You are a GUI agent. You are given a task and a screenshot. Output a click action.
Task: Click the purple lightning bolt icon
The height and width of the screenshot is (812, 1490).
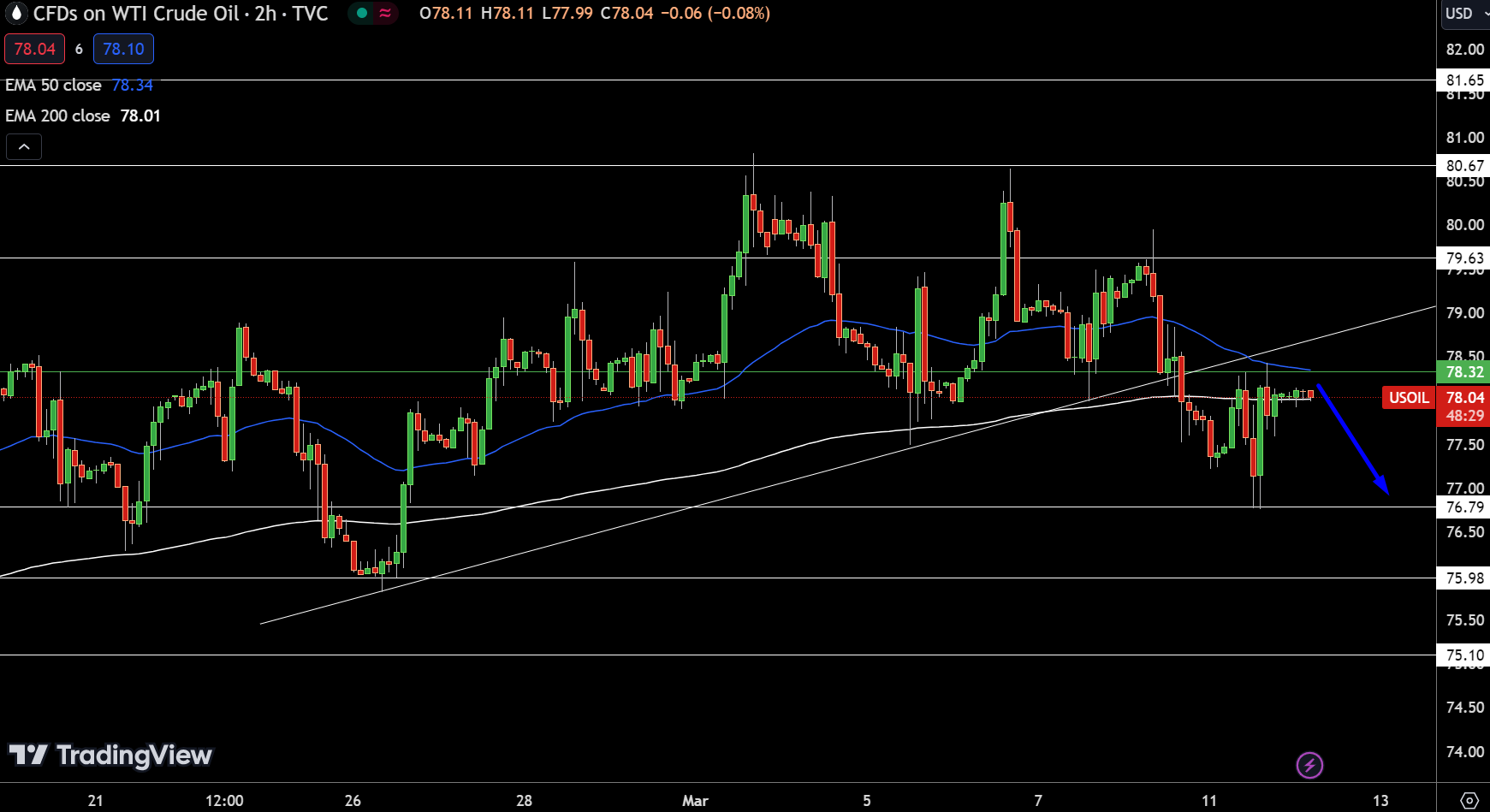1309,764
